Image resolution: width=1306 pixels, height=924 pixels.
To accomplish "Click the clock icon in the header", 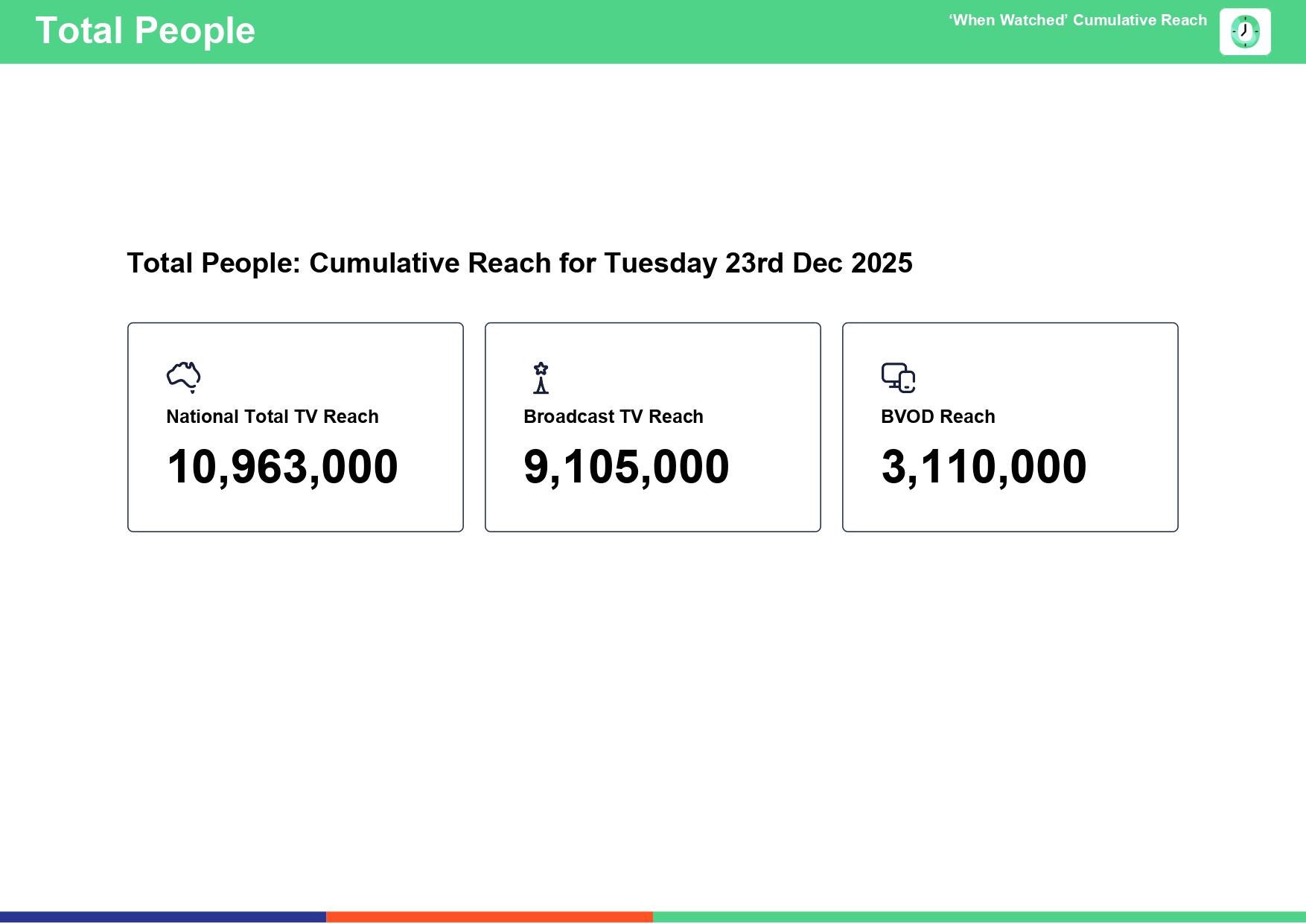I will (x=1244, y=32).
